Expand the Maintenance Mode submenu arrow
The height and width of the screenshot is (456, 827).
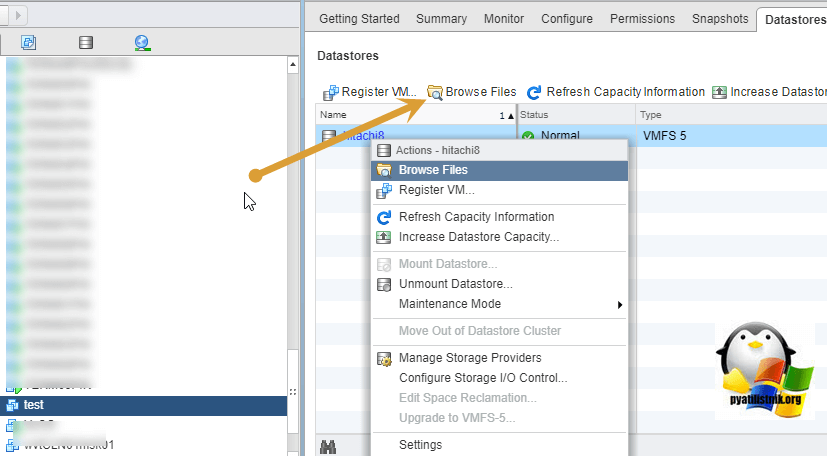click(x=620, y=304)
